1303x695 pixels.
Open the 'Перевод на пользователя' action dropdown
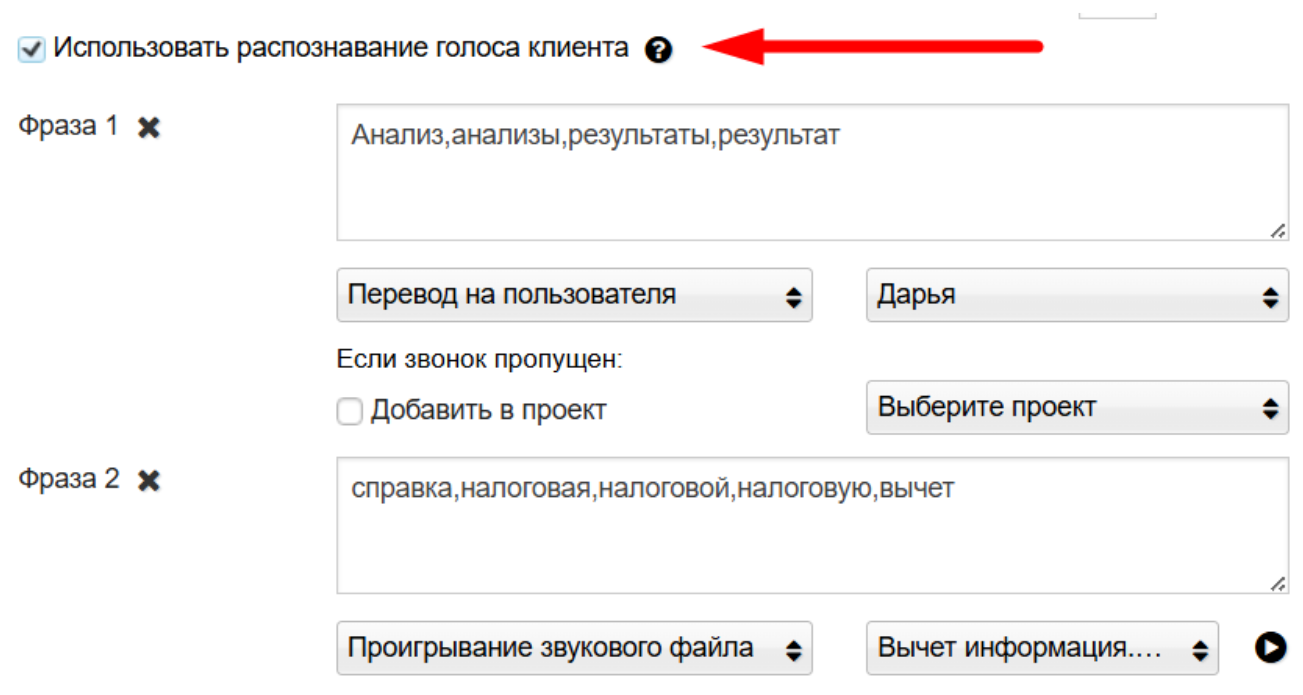coord(574,295)
